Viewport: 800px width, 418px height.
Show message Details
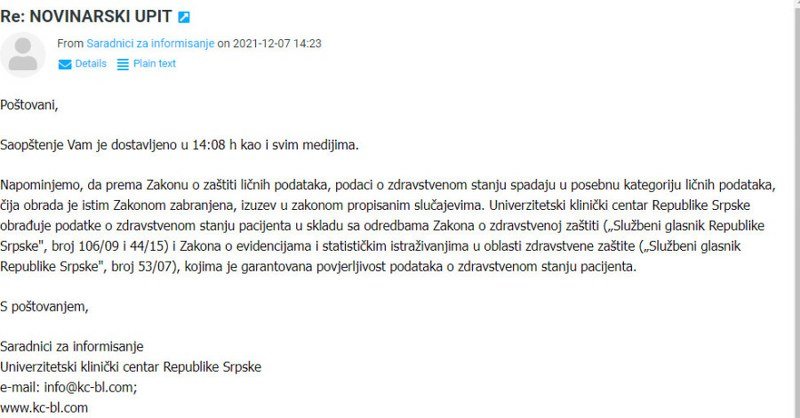(90, 64)
